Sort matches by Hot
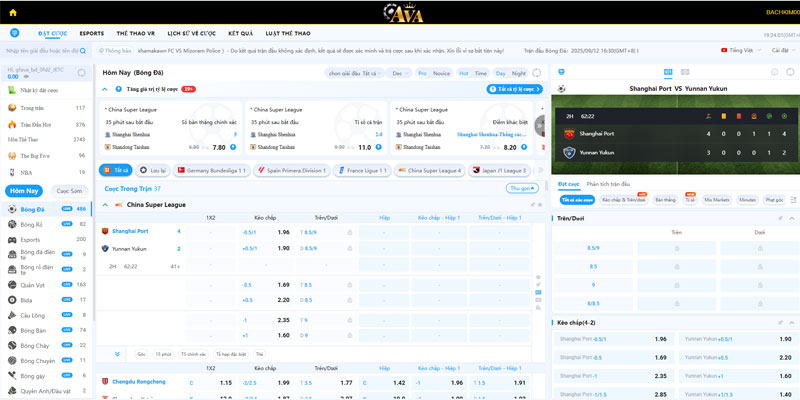800x400 pixels. click(x=463, y=73)
